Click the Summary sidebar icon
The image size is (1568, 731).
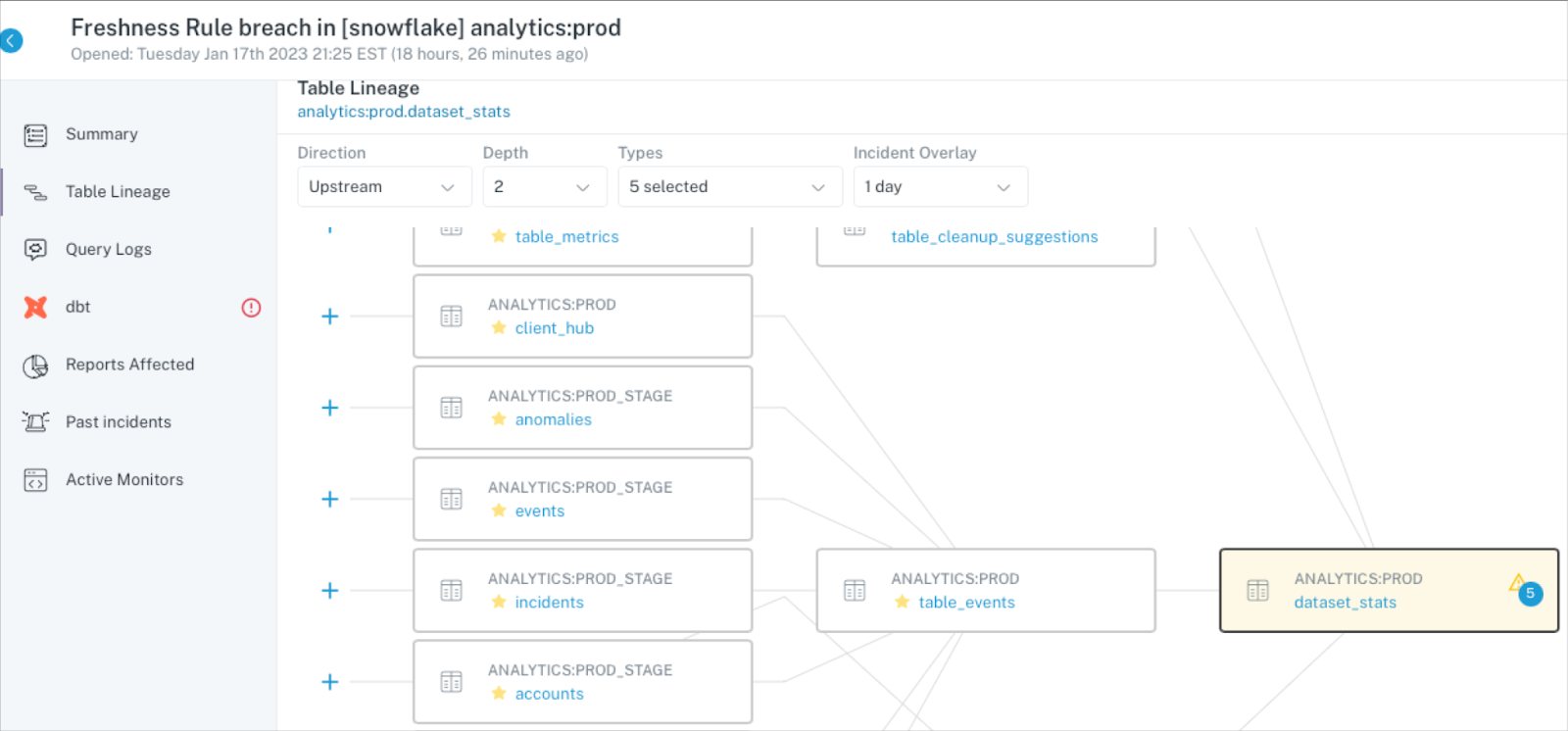click(x=35, y=135)
